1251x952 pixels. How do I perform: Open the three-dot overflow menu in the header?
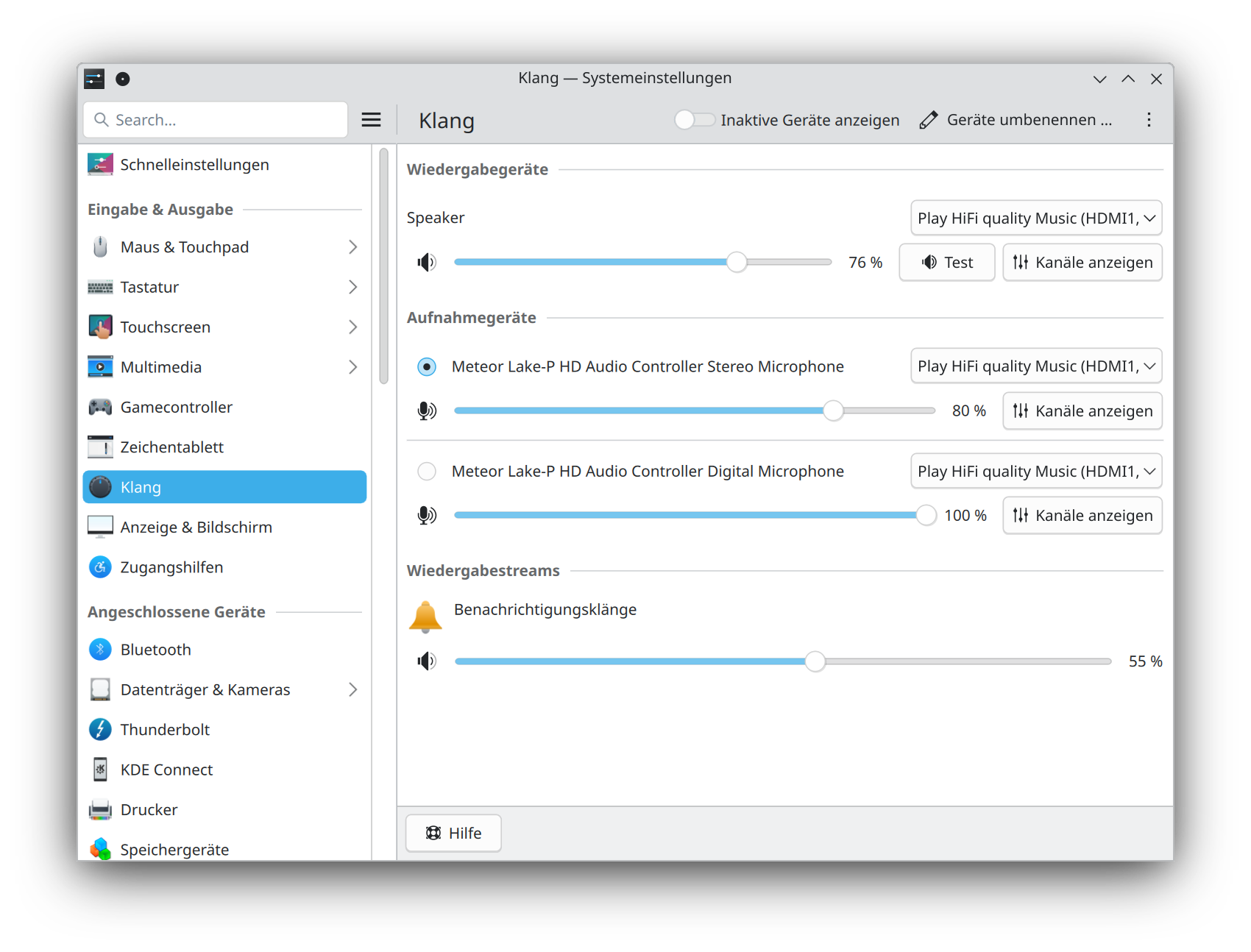tap(1149, 120)
